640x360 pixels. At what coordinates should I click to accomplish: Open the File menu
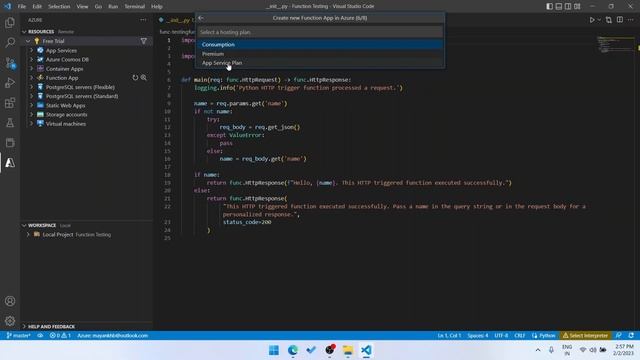22,7
